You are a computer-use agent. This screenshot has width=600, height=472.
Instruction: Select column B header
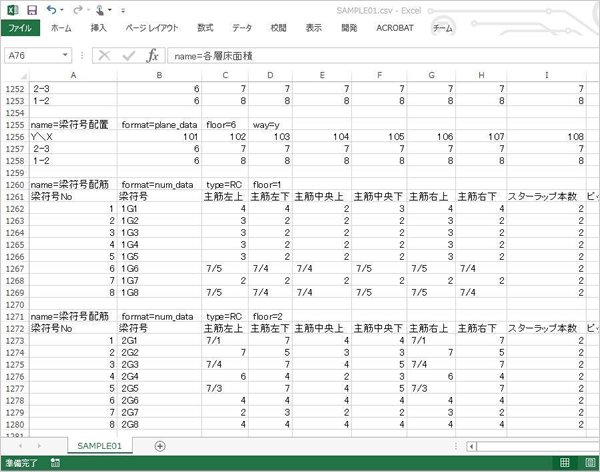pyautogui.click(x=159, y=75)
